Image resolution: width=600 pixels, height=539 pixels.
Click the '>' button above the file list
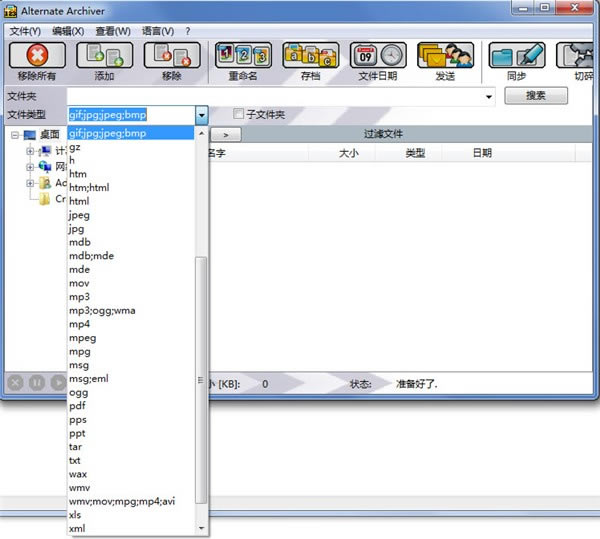(227, 134)
